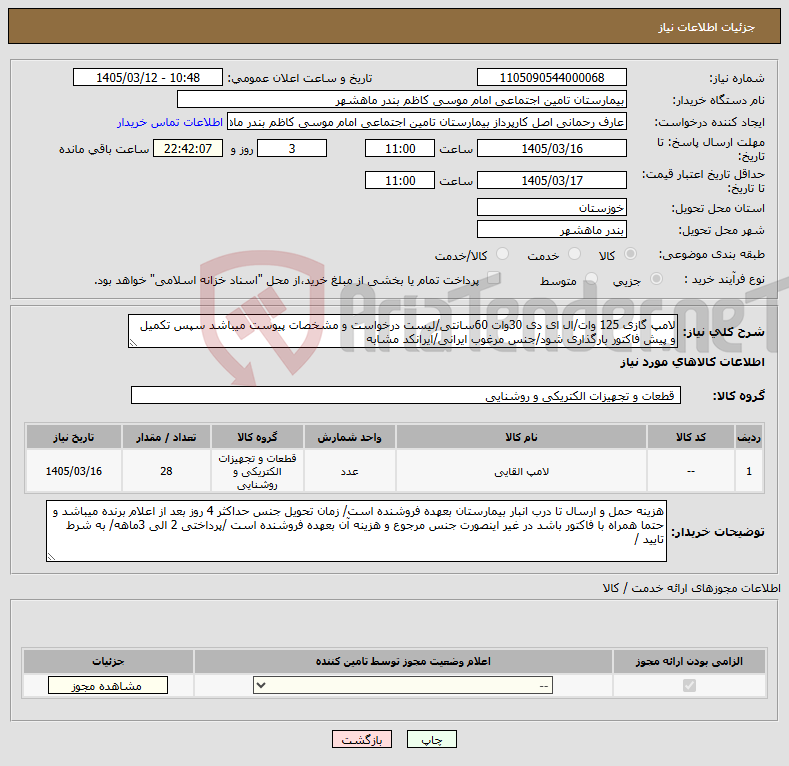Click the remaining time 22:42:07 field
The width and height of the screenshot is (789, 766).
[x=188, y=148]
